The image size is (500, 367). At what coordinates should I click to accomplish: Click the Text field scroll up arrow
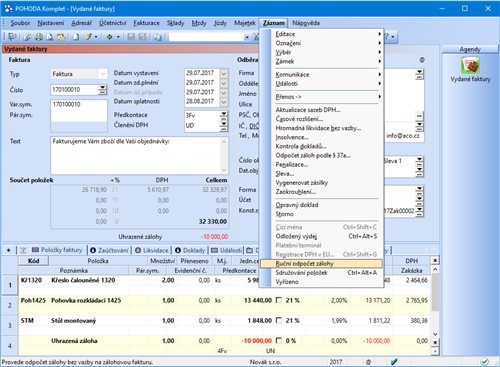coord(224,142)
